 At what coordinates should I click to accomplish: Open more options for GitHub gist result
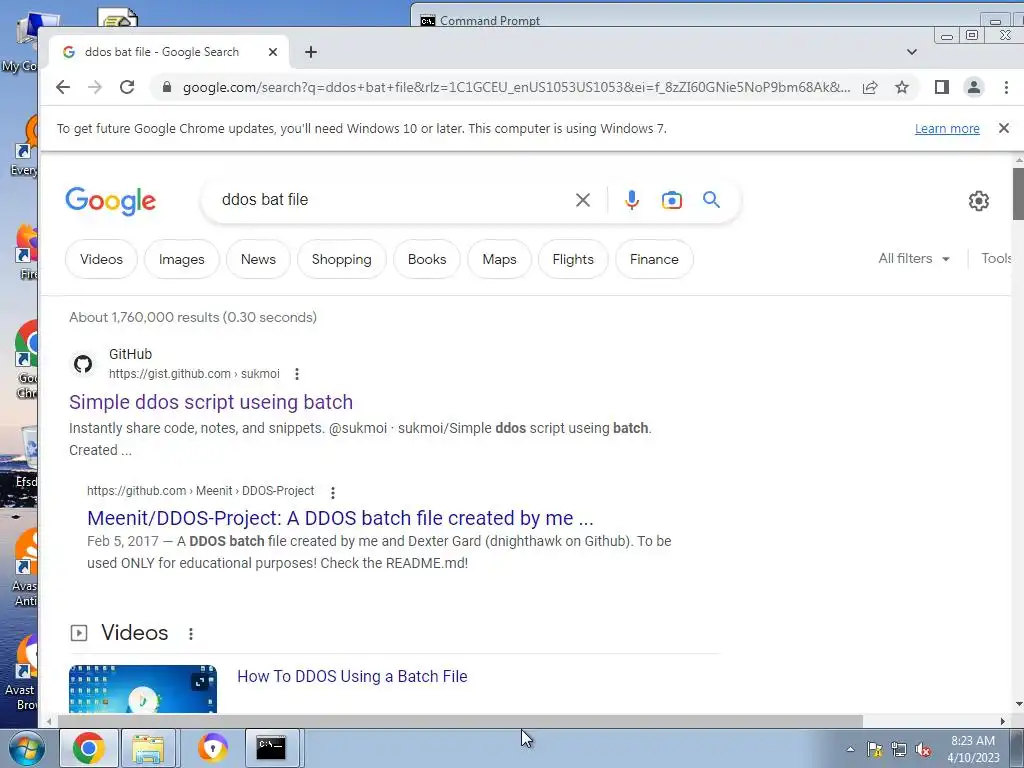[297, 374]
